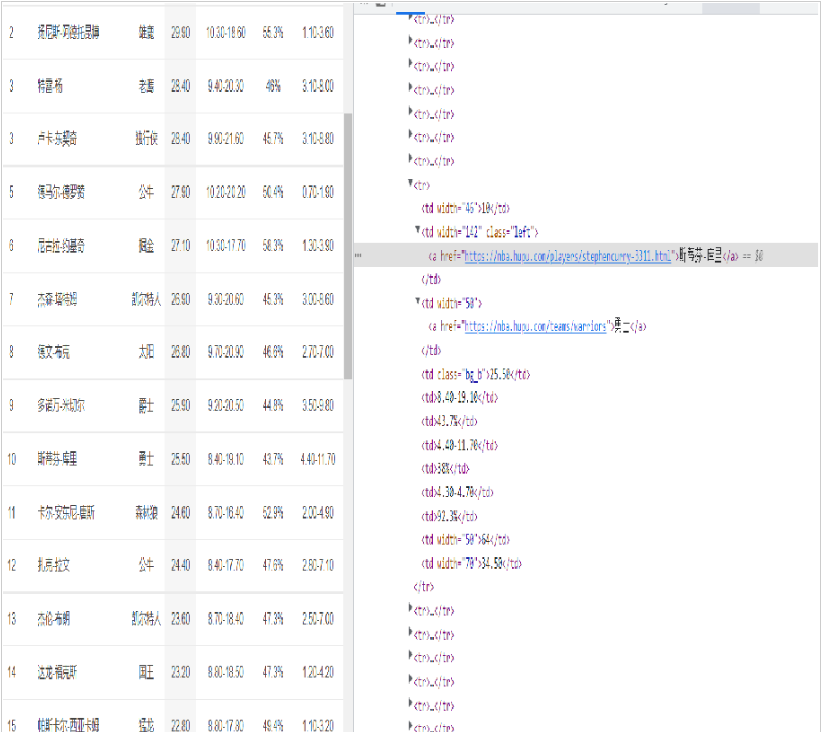This screenshot has height=732, width=821.
Task: Click the 29.90 points cell in the table
Action: tap(181, 32)
